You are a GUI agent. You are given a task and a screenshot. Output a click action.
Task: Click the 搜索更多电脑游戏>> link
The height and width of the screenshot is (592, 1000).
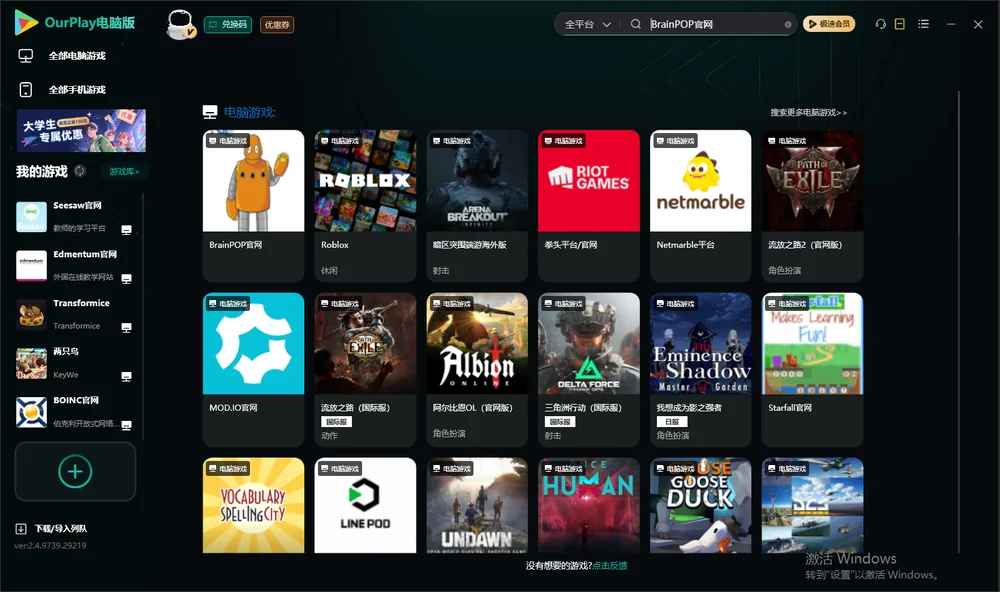[x=809, y=112]
